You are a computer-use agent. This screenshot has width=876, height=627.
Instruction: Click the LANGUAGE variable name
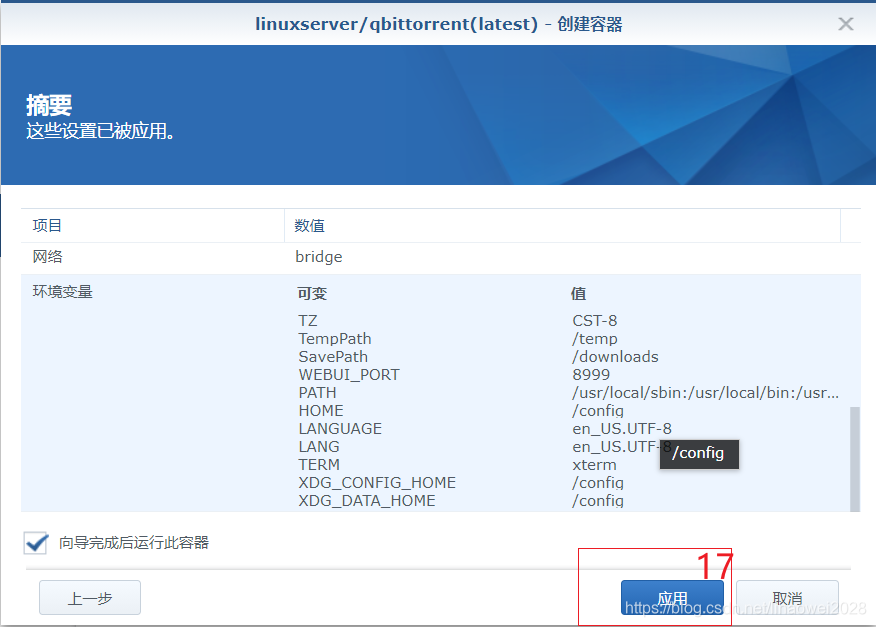pyautogui.click(x=340, y=429)
